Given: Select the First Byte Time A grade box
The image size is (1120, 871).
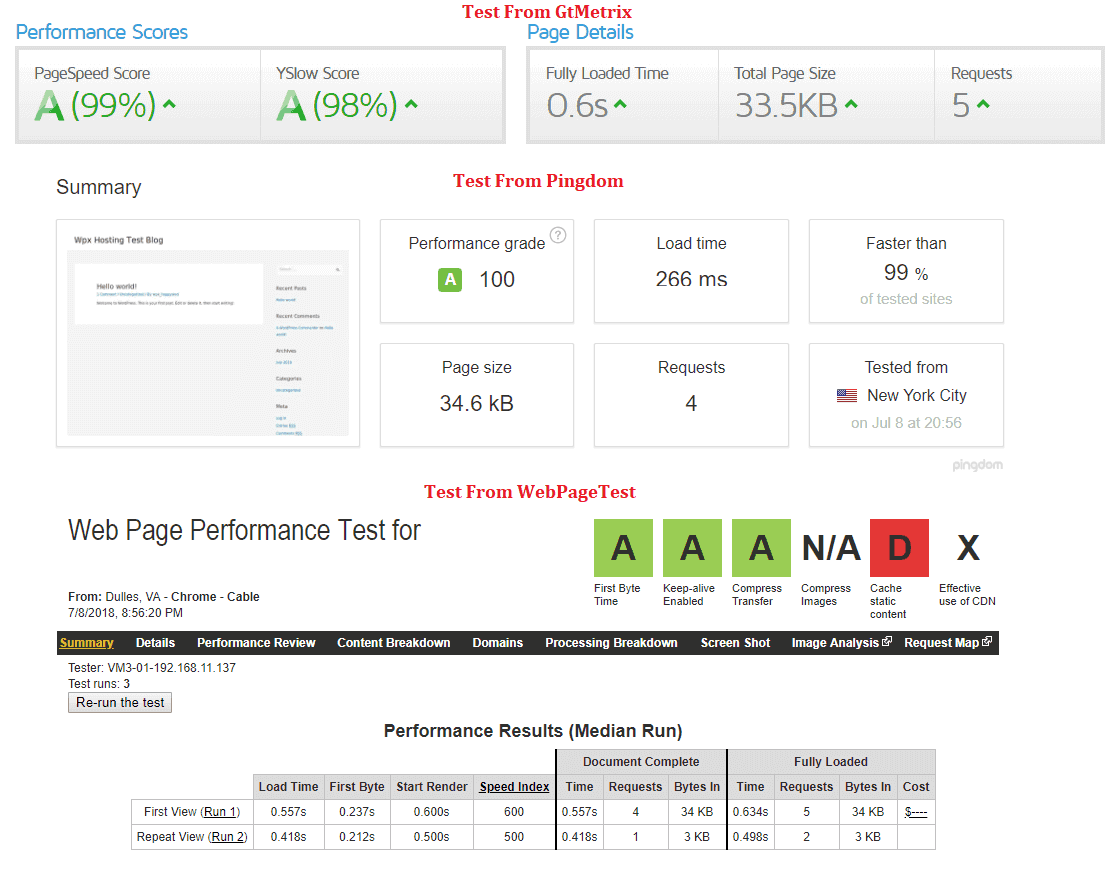Looking at the screenshot, I should point(623,548).
